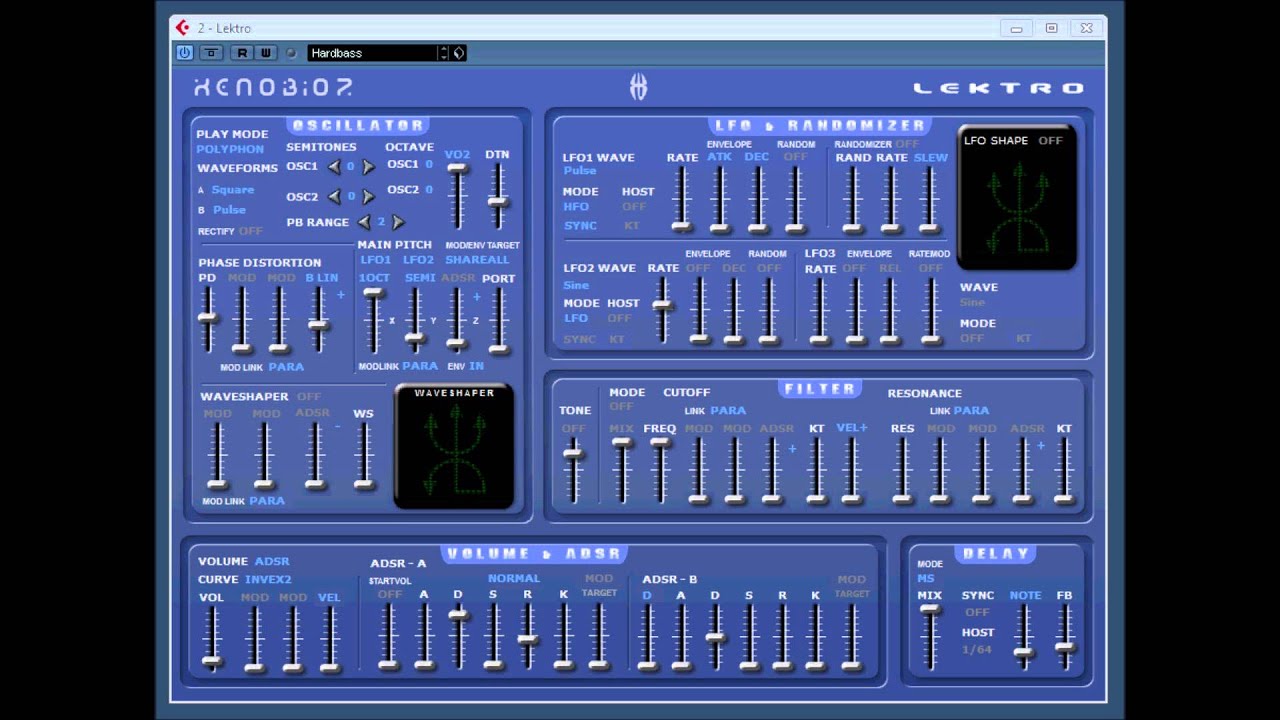Change waveform B from Pulse
The image size is (1280, 720).
tap(229, 210)
